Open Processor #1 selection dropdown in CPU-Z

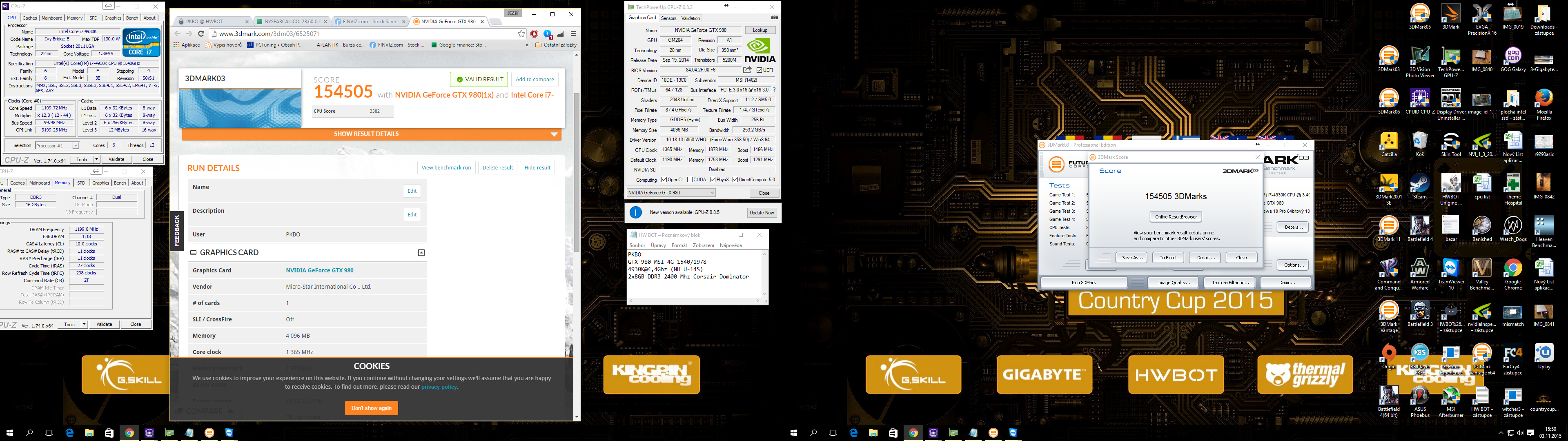coord(57,146)
